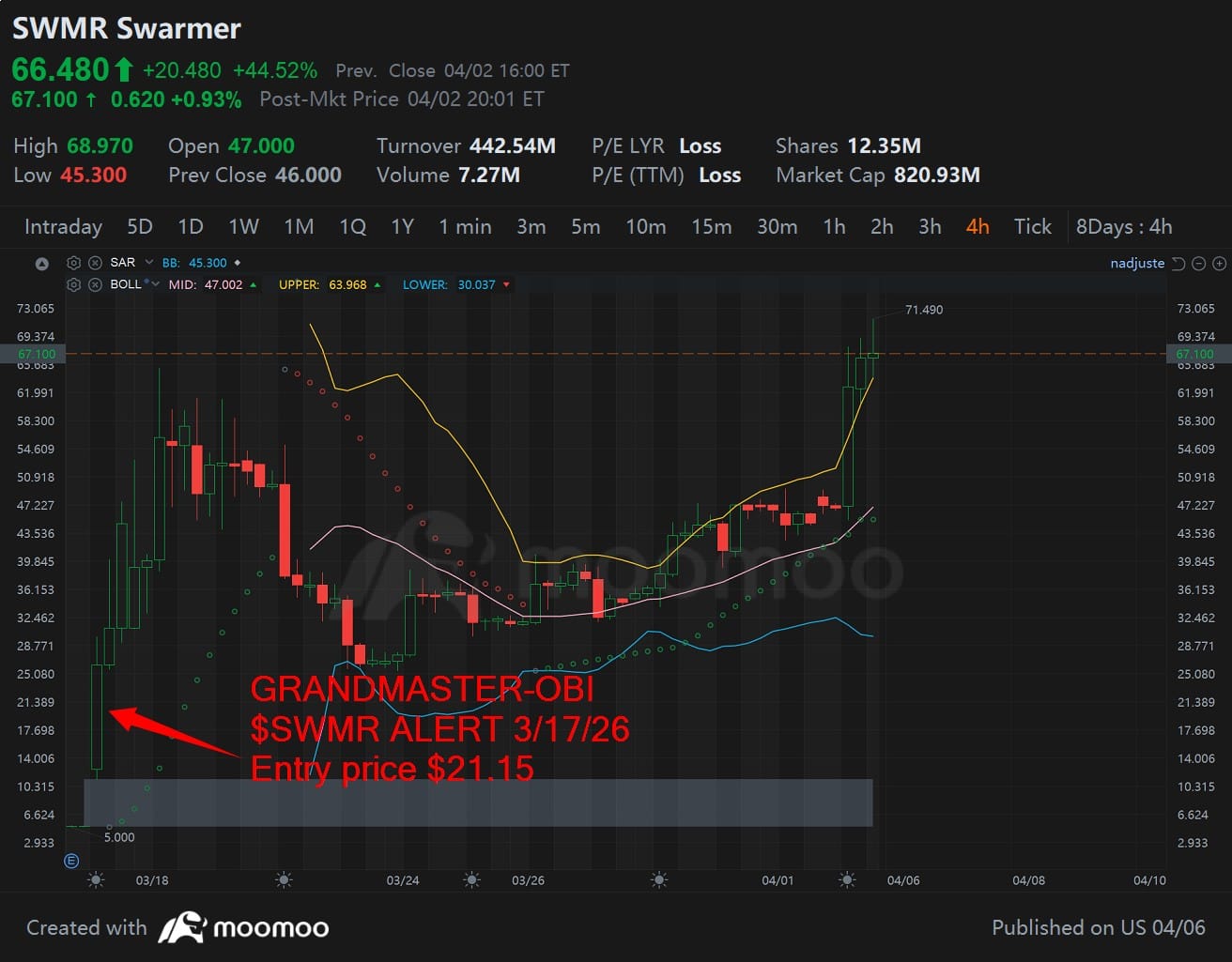Remove the BOLL indicator with its X icon
This screenshot has width=1232, height=962.
pyautogui.click(x=95, y=284)
